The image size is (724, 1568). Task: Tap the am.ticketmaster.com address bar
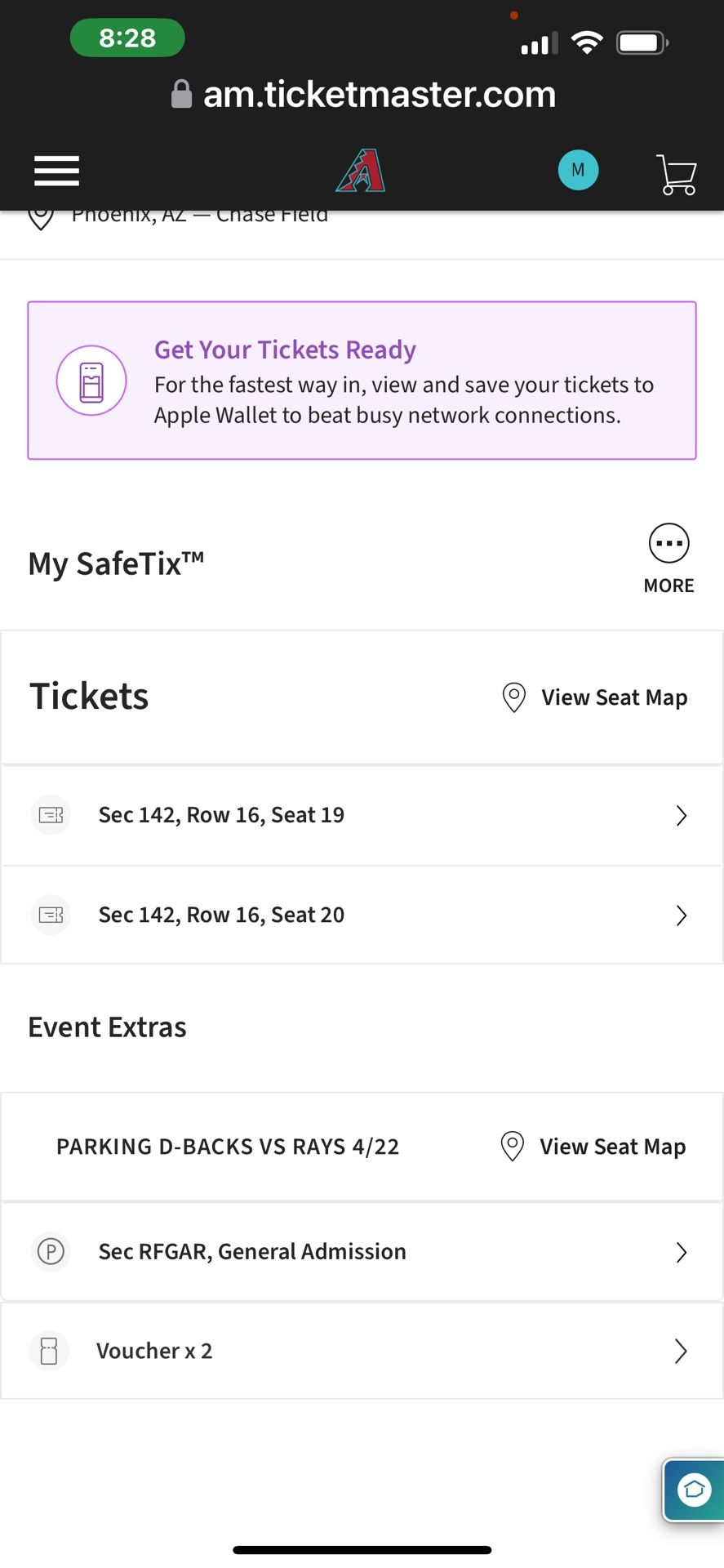click(x=363, y=95)
